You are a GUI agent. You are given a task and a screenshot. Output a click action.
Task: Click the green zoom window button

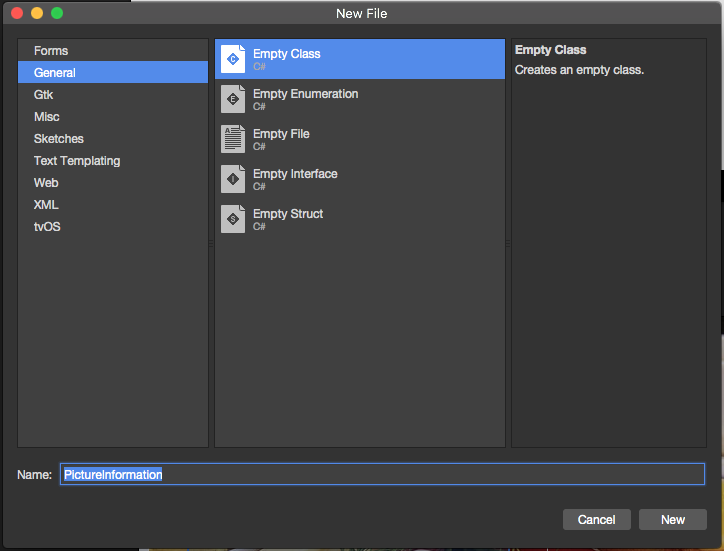[x=57, y=13]
